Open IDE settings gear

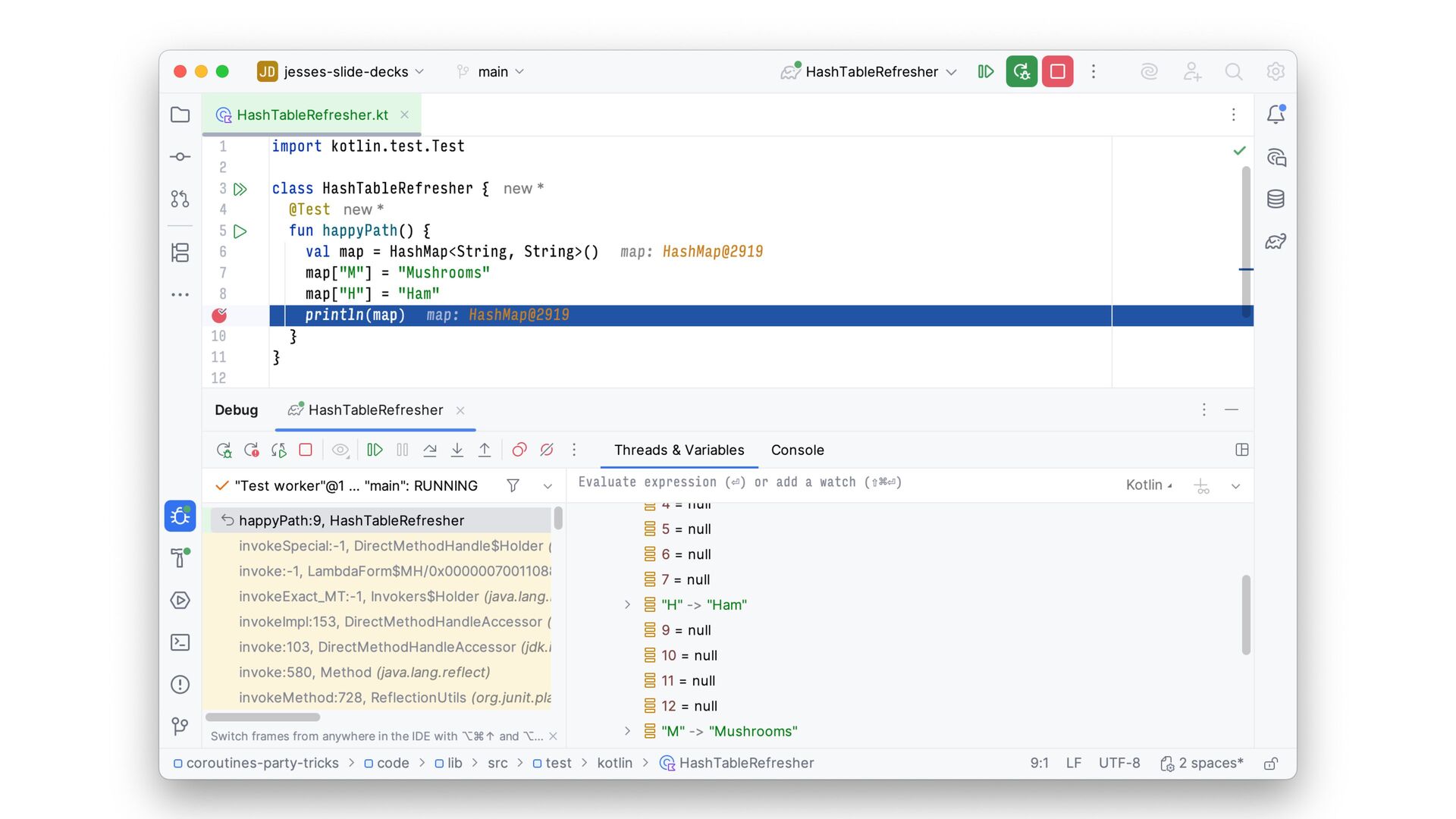point(1276,71)
